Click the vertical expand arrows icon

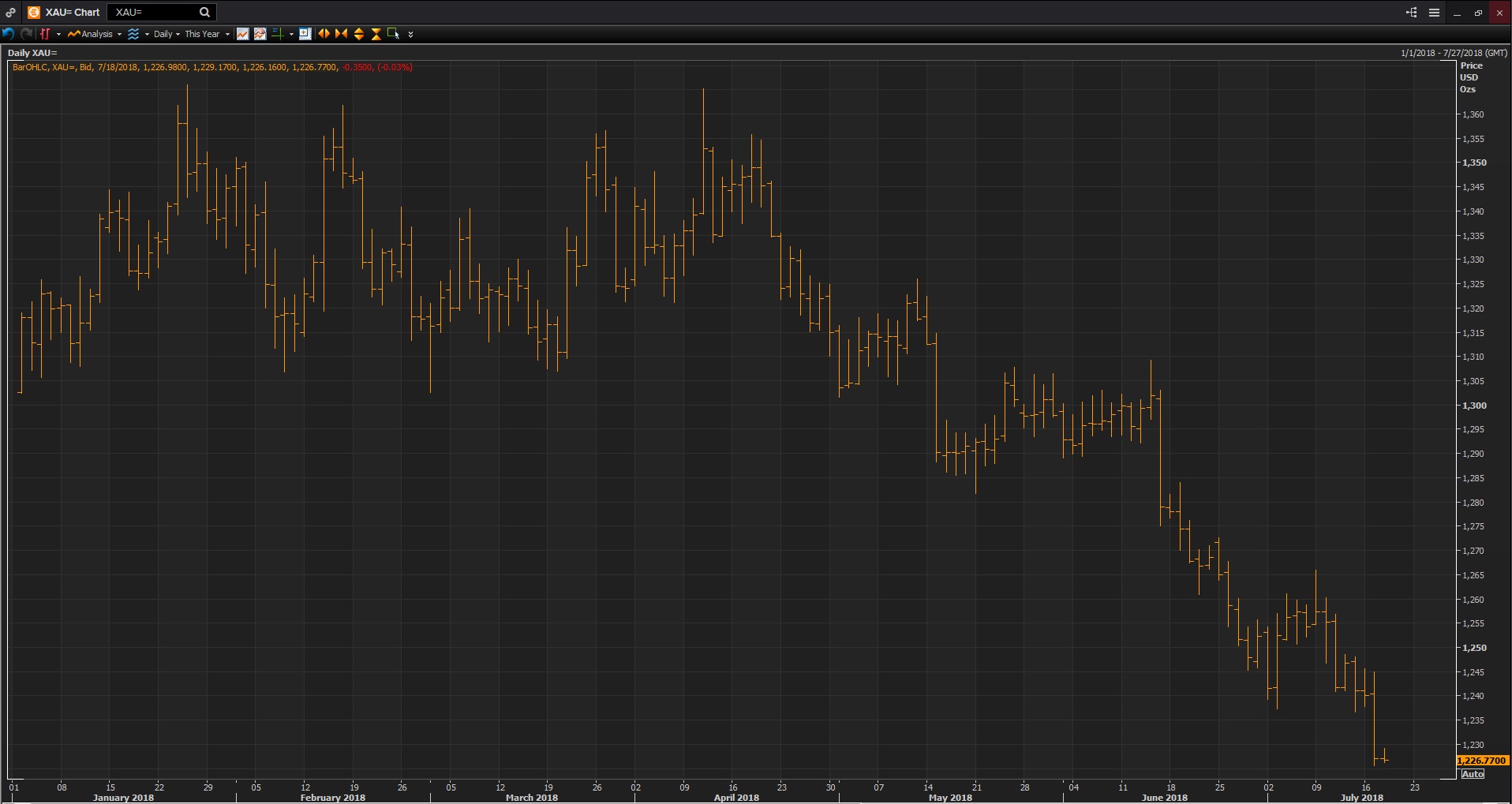359,34
